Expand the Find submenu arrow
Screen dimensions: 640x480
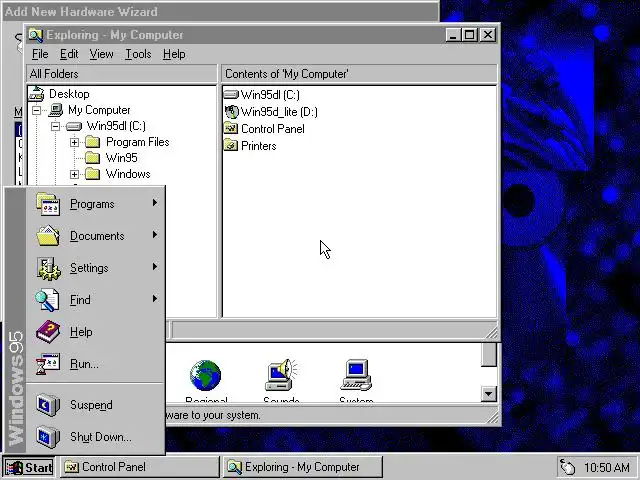[x=155, y=298]
